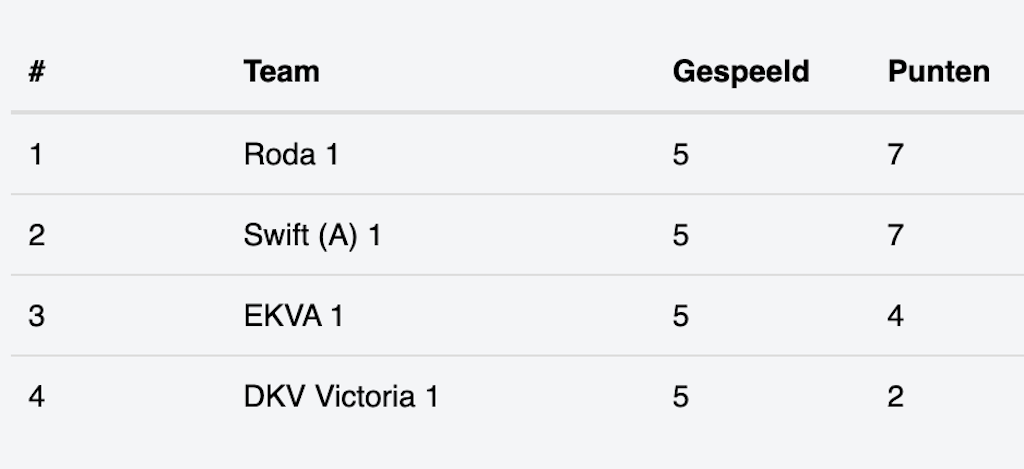Click the Gespeeld column header
The width and height of the screenshot is (1024, 469).
[740, 72]
